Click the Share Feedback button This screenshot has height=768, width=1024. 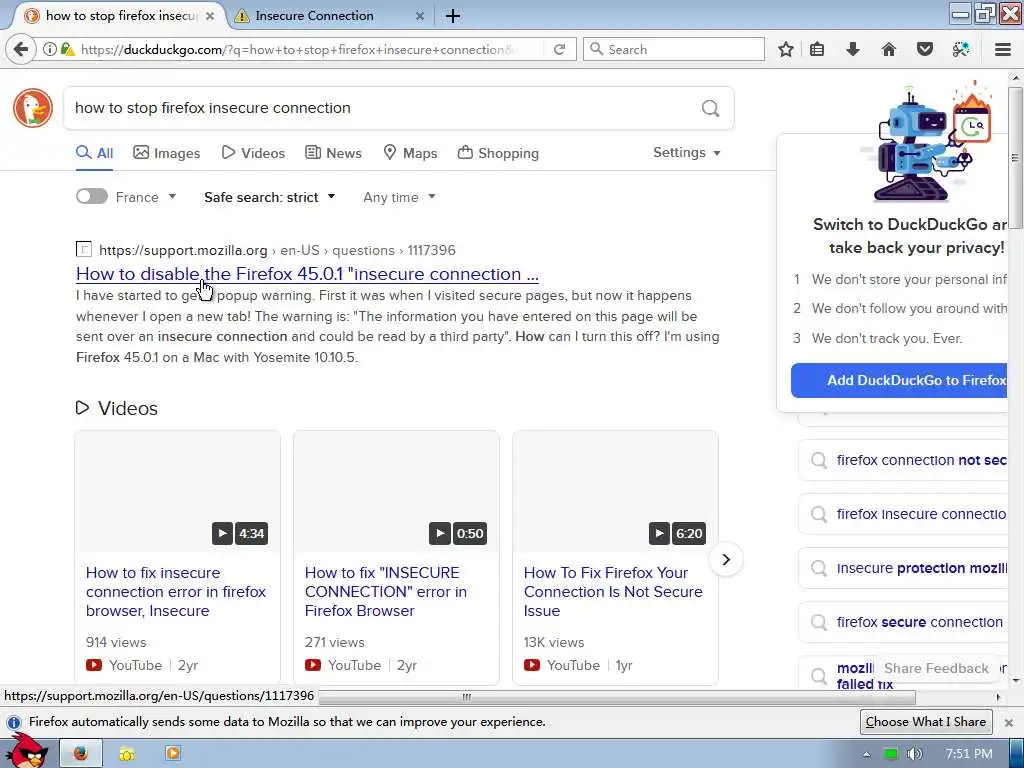pos(936,668)
